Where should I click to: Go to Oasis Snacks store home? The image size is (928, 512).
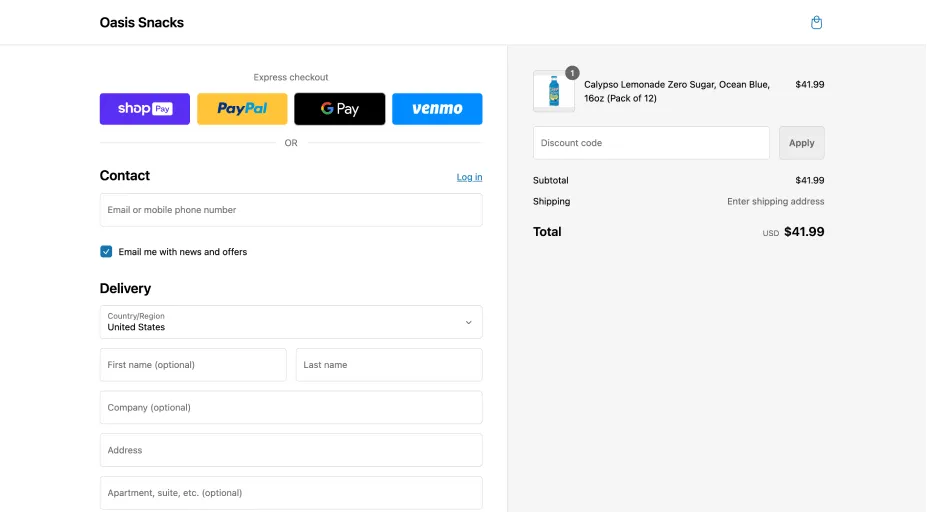tap(141, 22)
